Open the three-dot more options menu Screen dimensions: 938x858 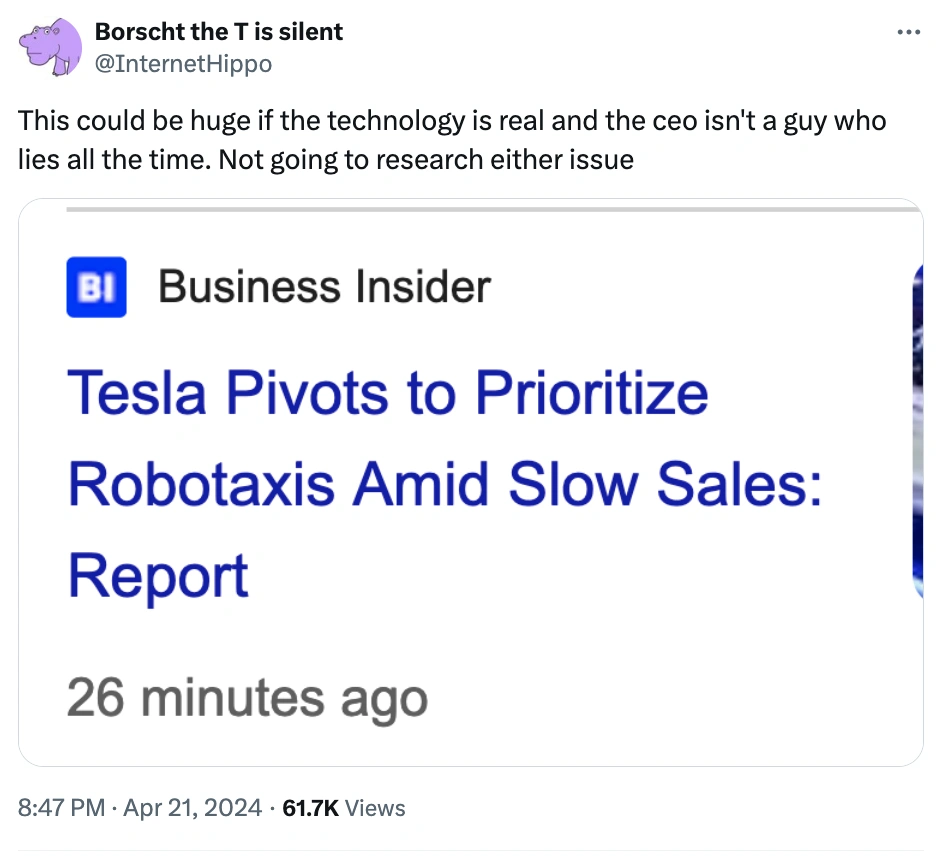(x=908, y=32)
